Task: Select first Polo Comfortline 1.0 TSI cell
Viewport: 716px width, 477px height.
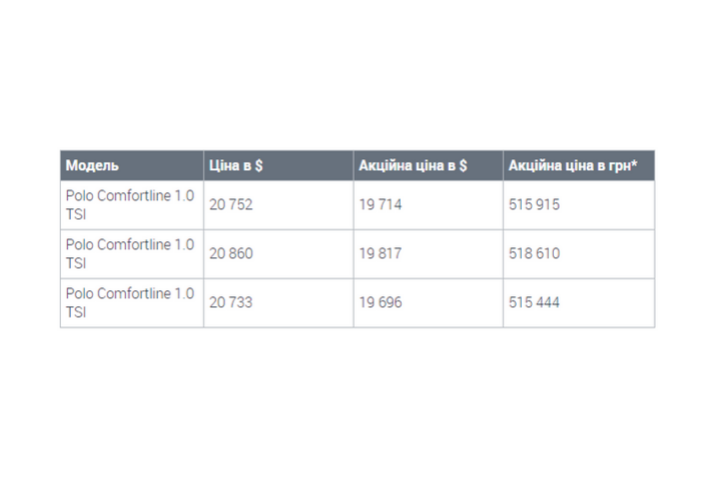Action: (x=132, y=205)
